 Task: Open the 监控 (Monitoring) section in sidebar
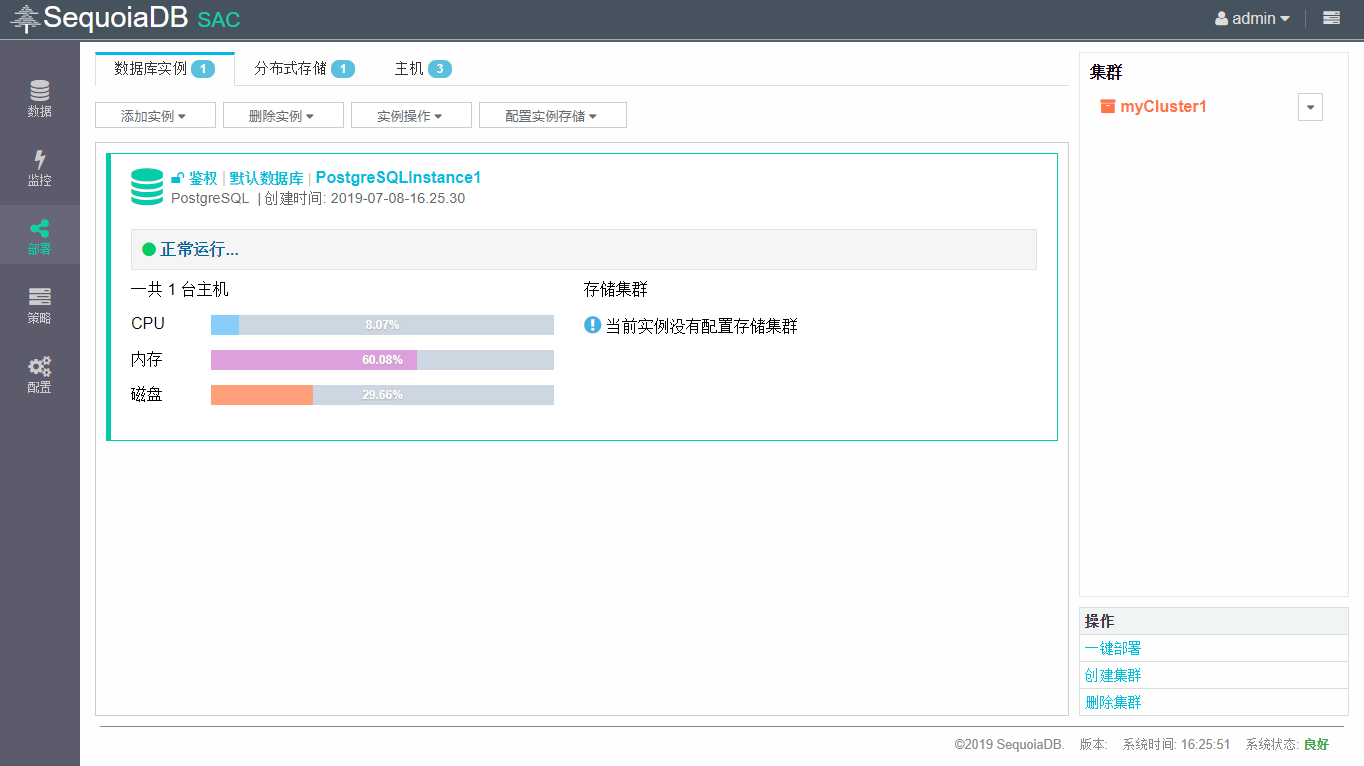pos(40,165)
